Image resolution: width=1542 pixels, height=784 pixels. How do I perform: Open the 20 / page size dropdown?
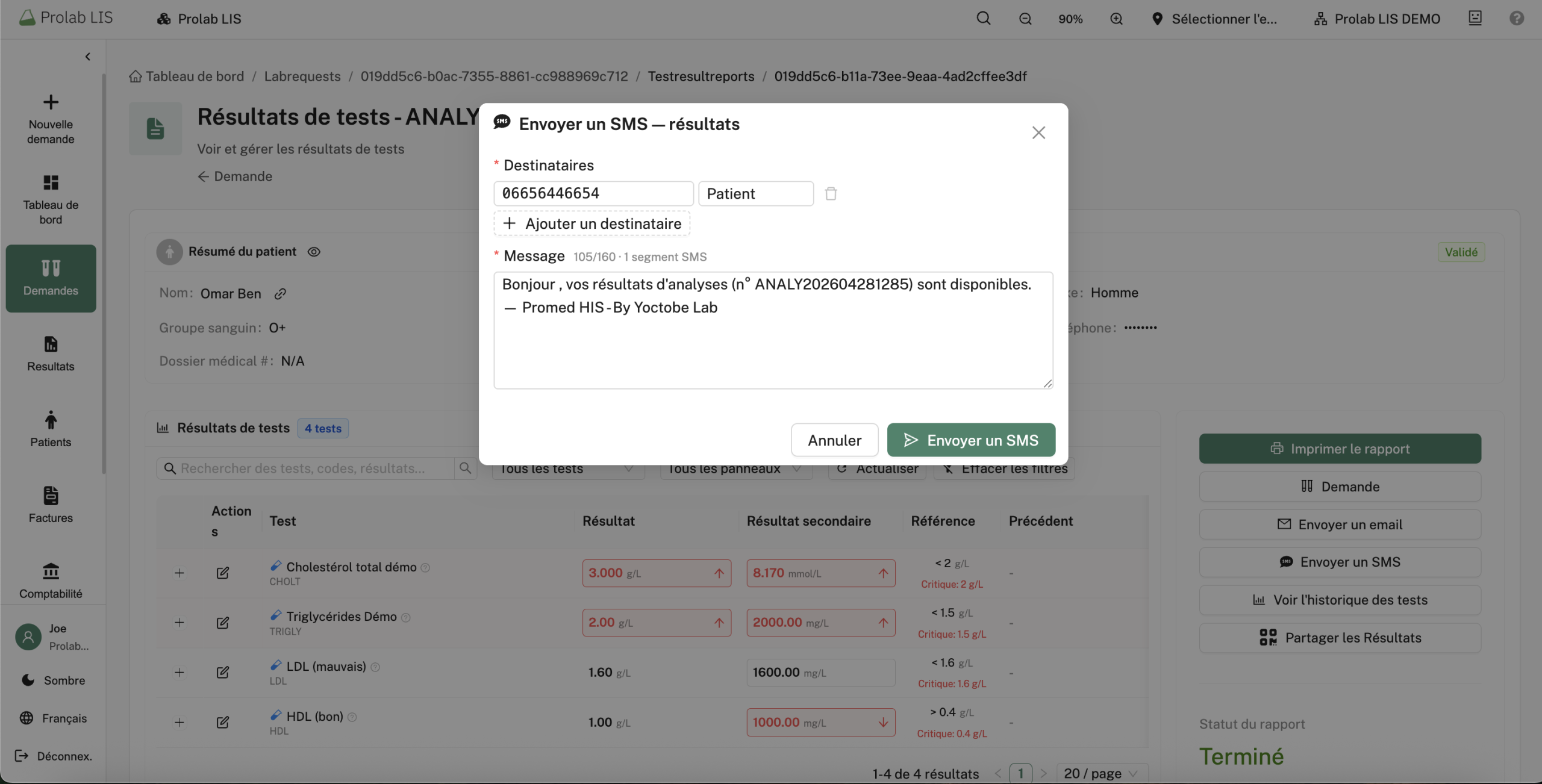coord(1102,773)
